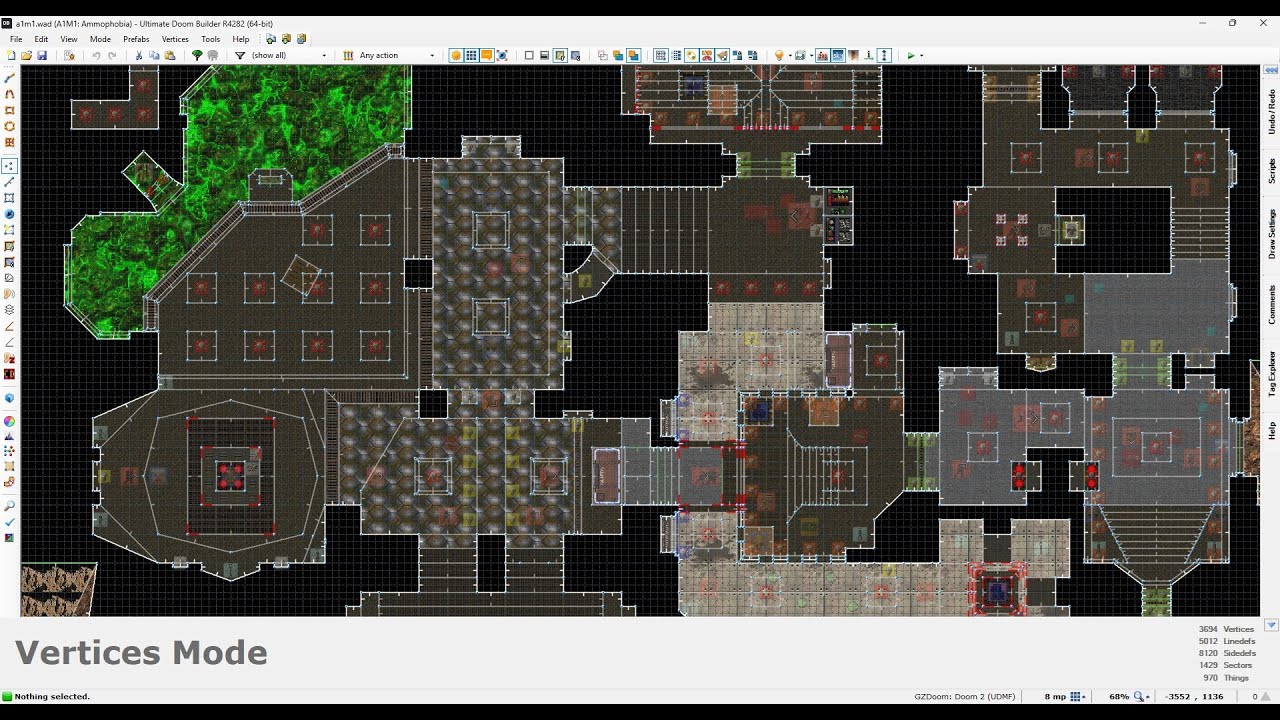Click the '68%' zoom value

coord(1118,696)
